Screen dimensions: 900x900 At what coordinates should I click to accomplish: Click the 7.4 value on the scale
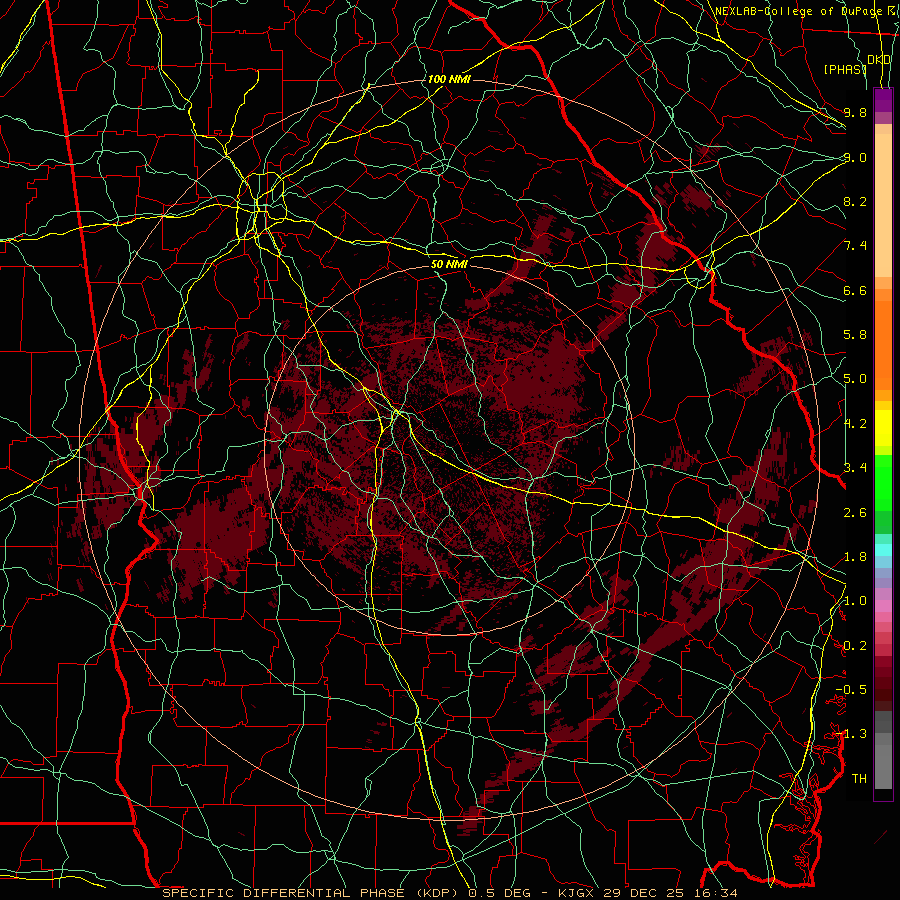[x=855, y=246]
